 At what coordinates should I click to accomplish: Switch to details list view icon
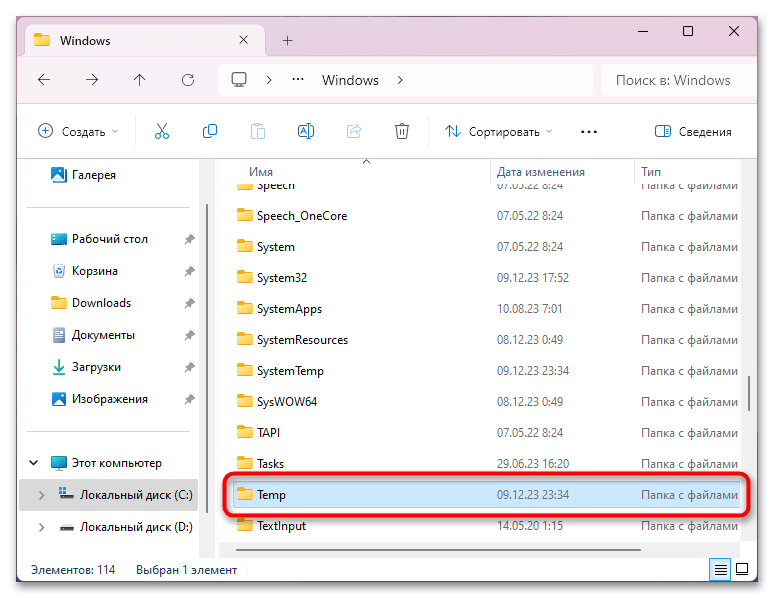coord(720,569)
